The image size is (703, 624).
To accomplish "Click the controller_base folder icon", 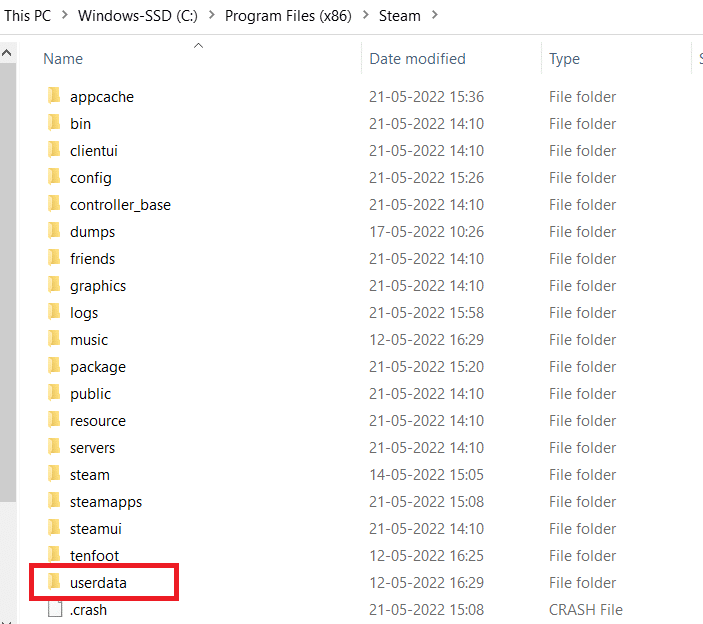I will pyautogui.click(x=54, y=204).
